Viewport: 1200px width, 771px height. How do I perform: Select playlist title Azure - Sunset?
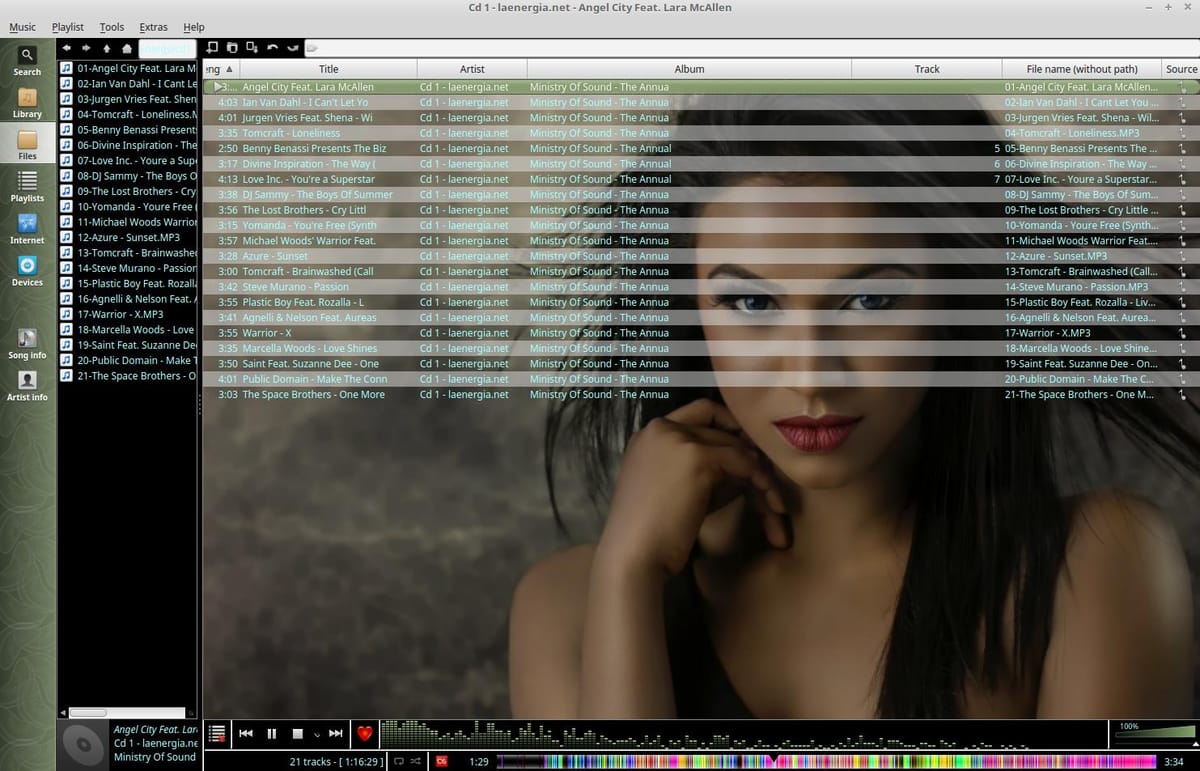pyautogui.click(x=275, y=256)
